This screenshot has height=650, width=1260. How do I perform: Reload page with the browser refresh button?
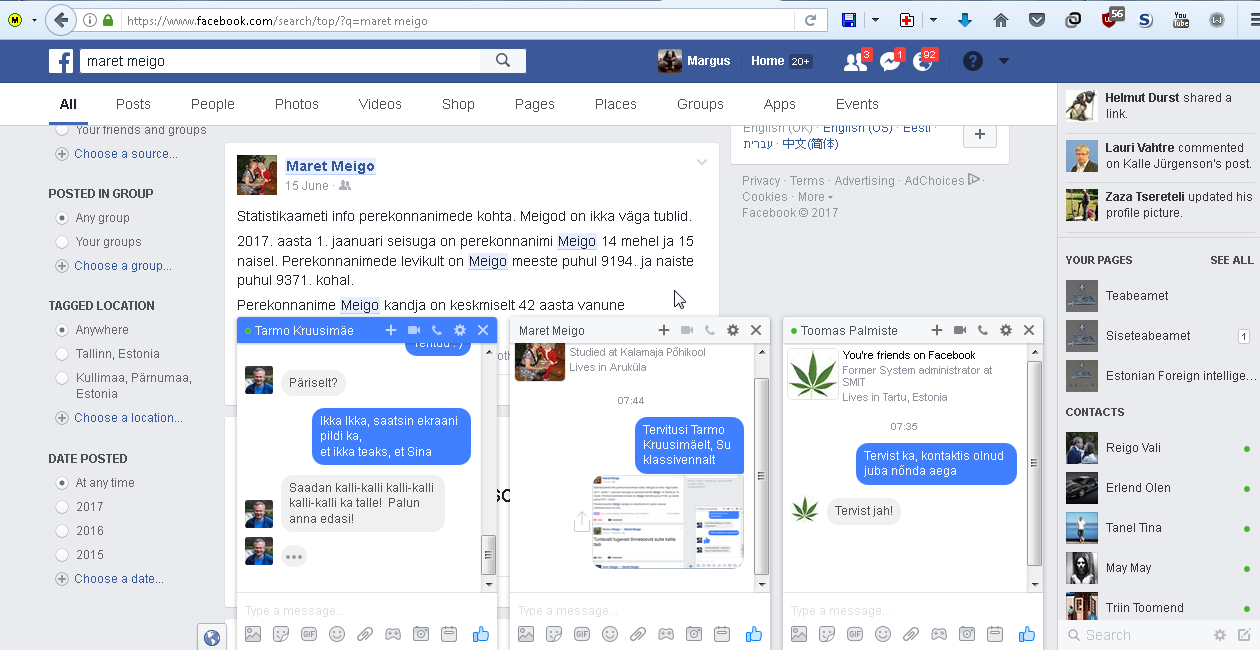pyautogui.click(x=811, y=20)
